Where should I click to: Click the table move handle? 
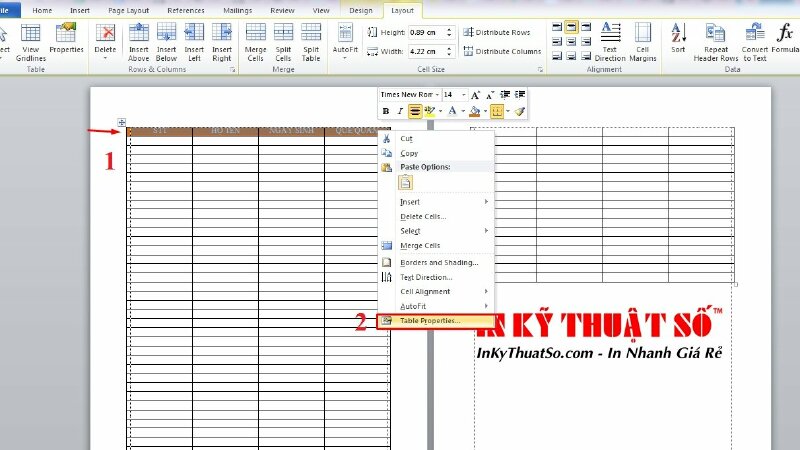tap(121, 122)
